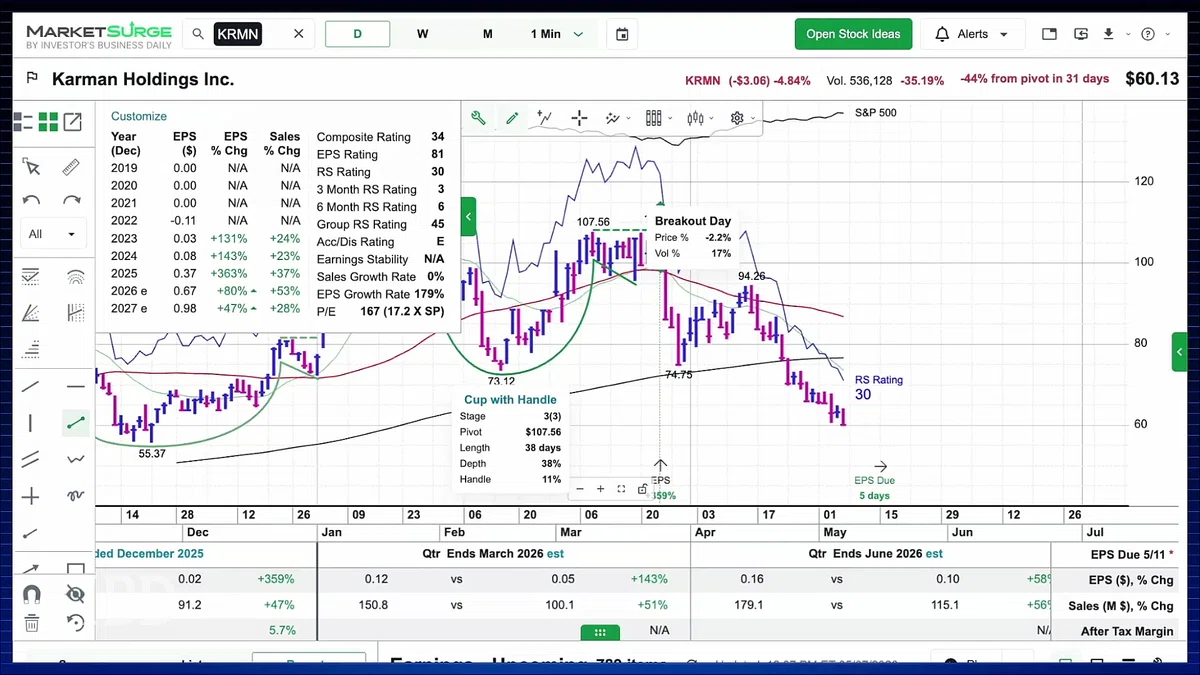Click the screen share icon
The height and width of the screenshot is (675, 1200).
1081,34
